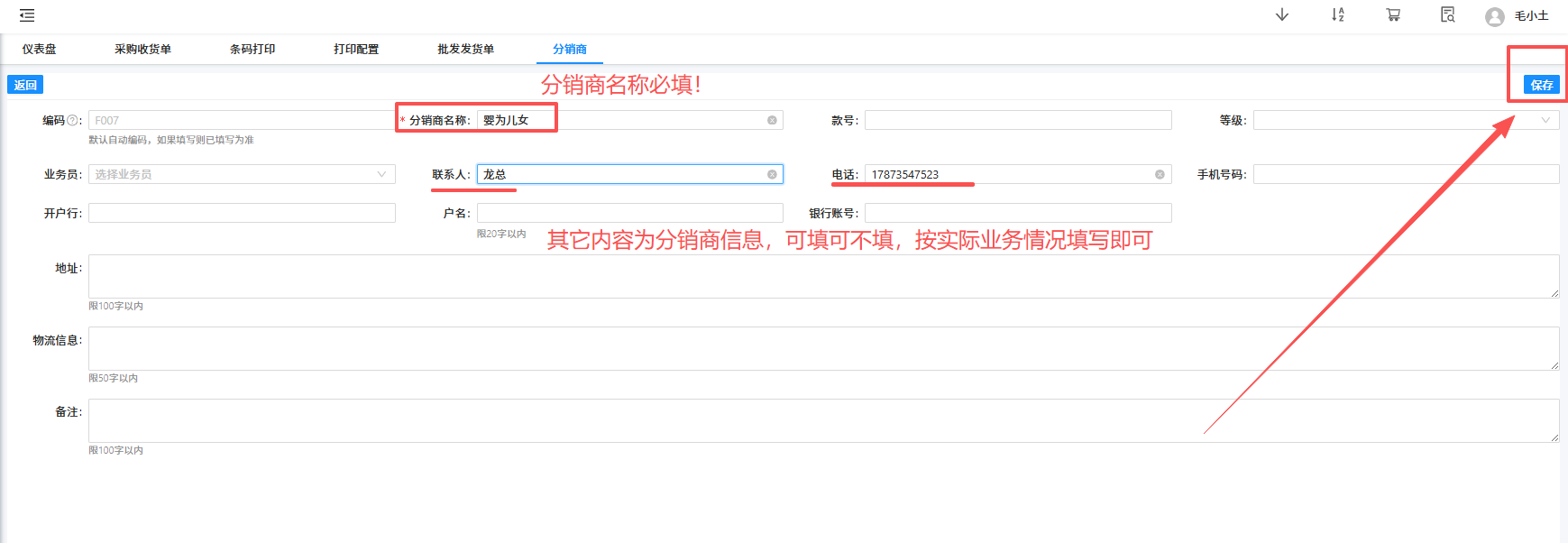Open the 采购收货单 tab
Viewport: 1568px width, 543px height.
[142, 50]
